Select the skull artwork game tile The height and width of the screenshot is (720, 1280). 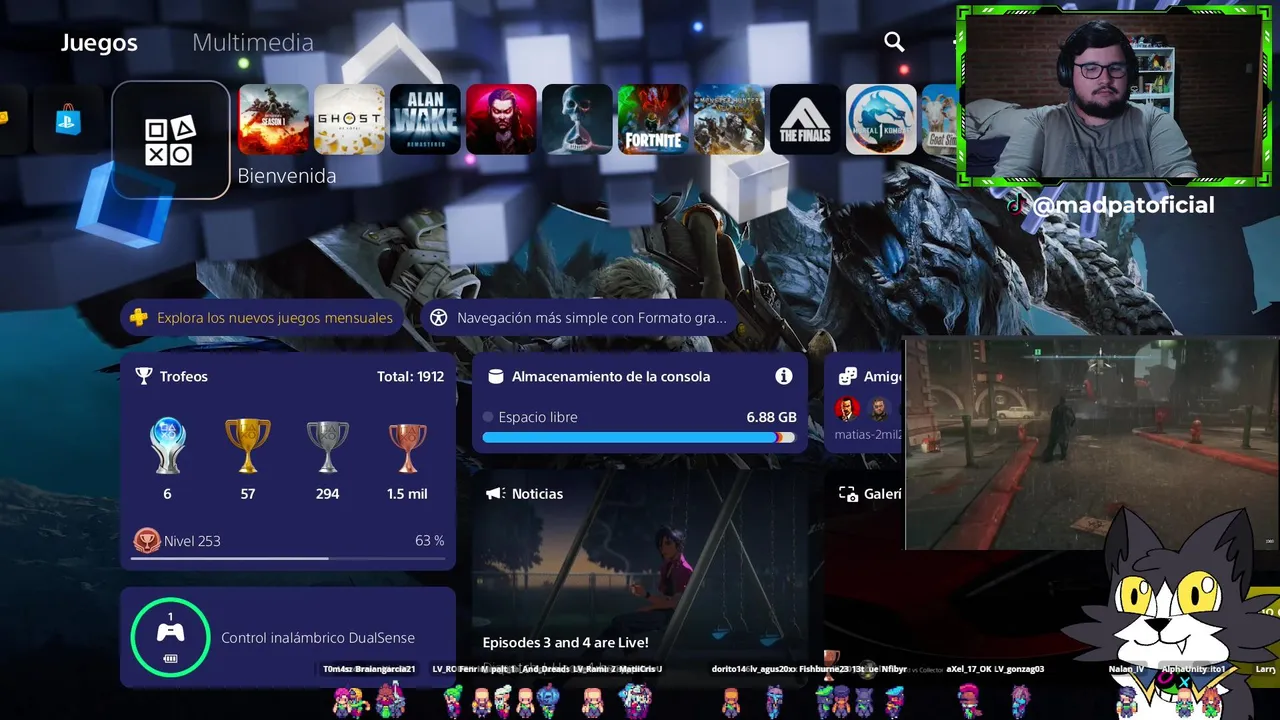coord(577,119)
